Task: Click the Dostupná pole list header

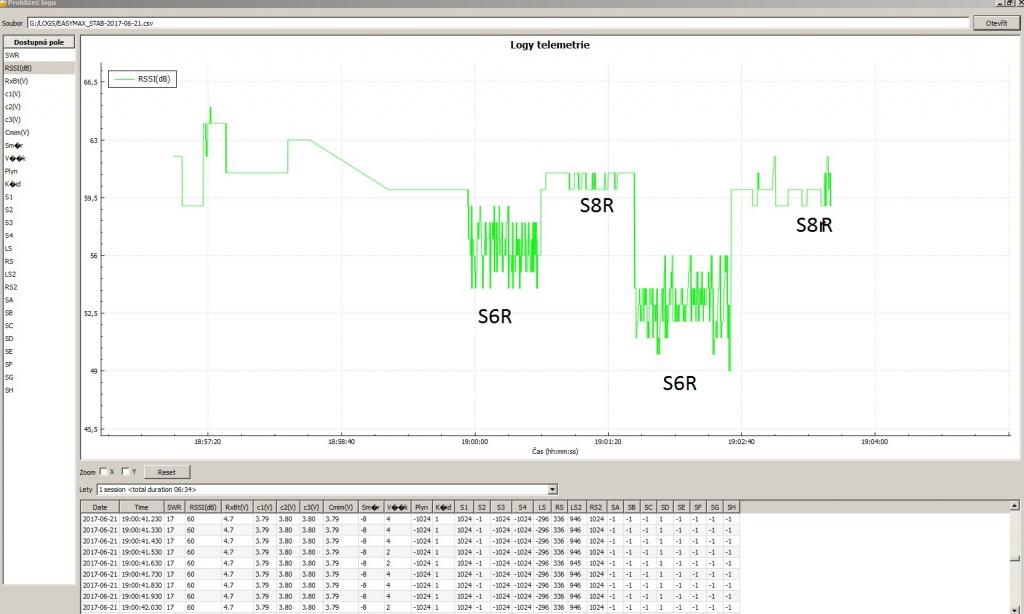Action: 38,42
